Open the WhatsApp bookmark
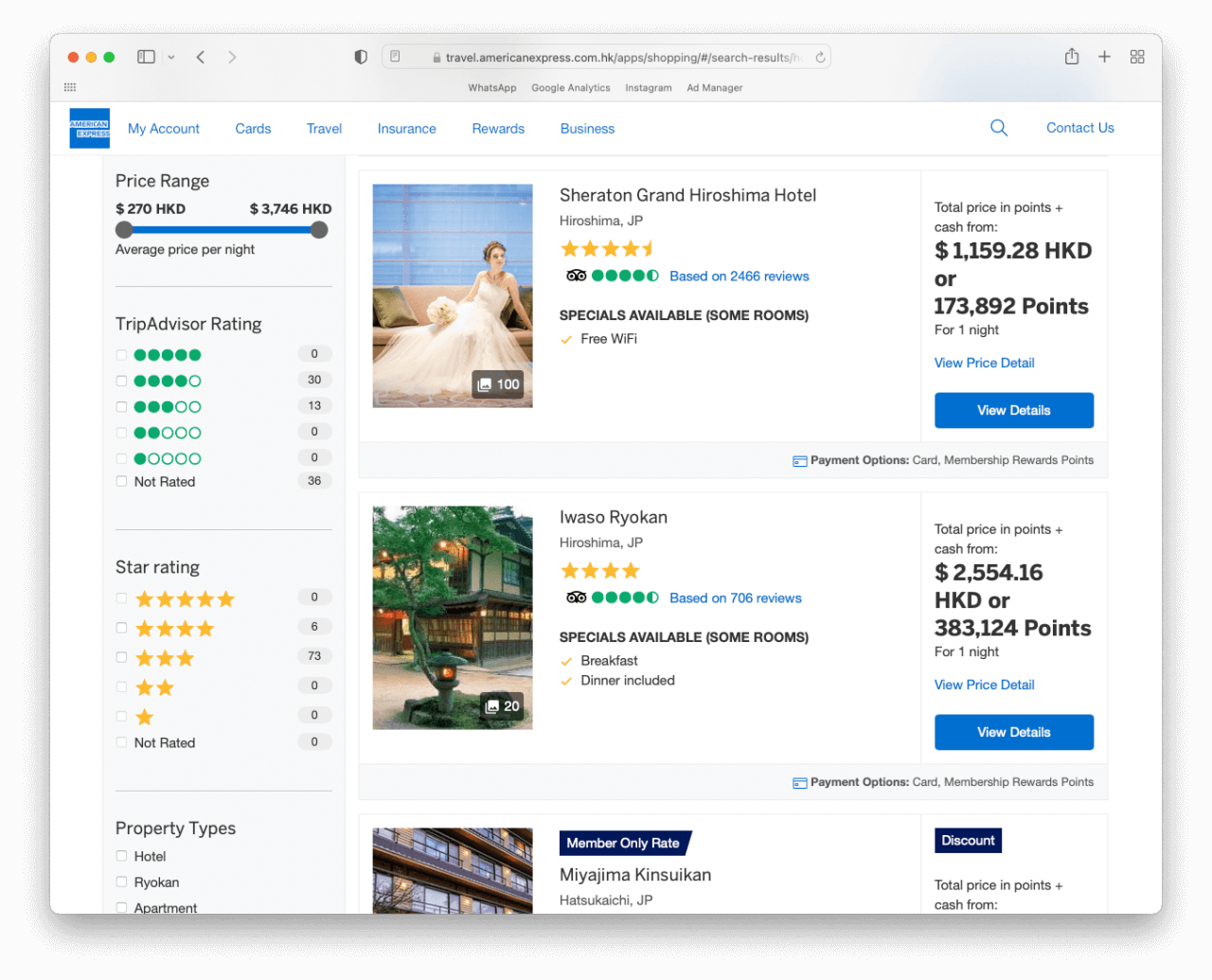This screenshot has width=1212, height=980. (x=492, y=88)
